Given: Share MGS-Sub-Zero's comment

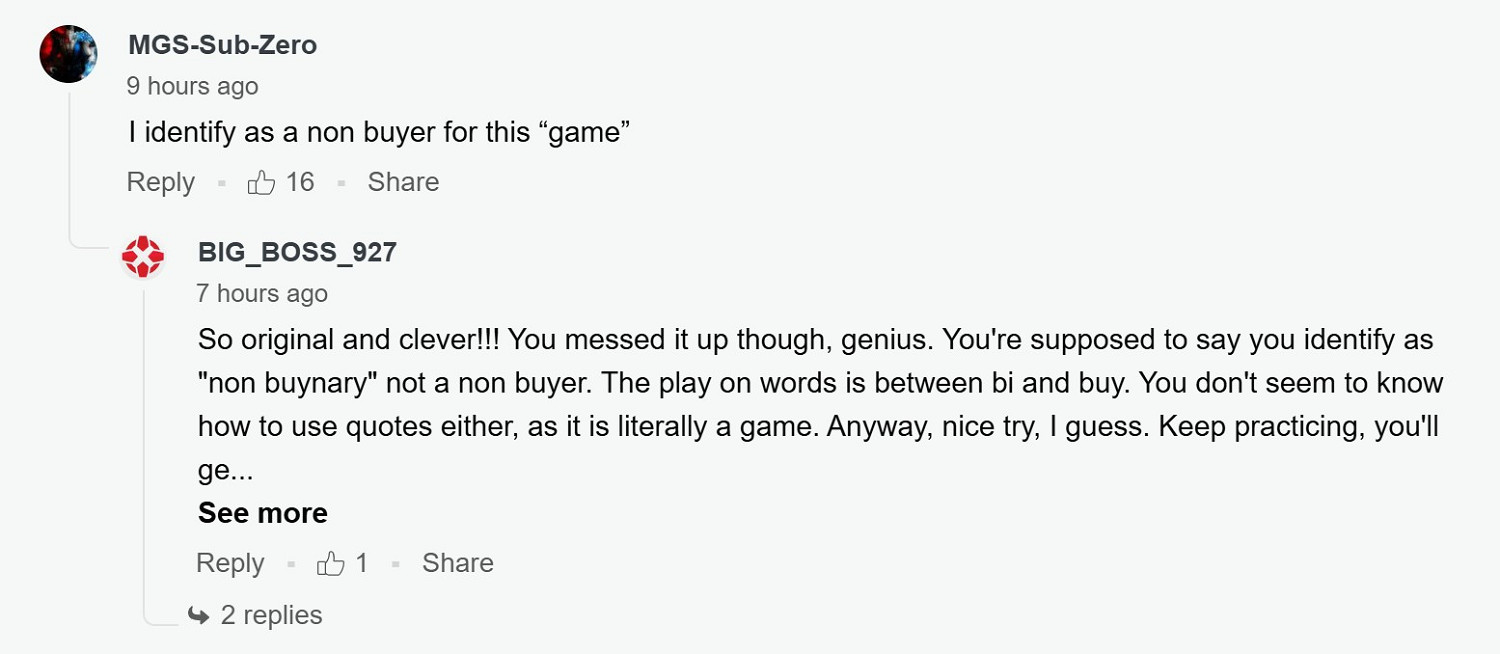Looking at the screenshot, I should click(403, 182).
